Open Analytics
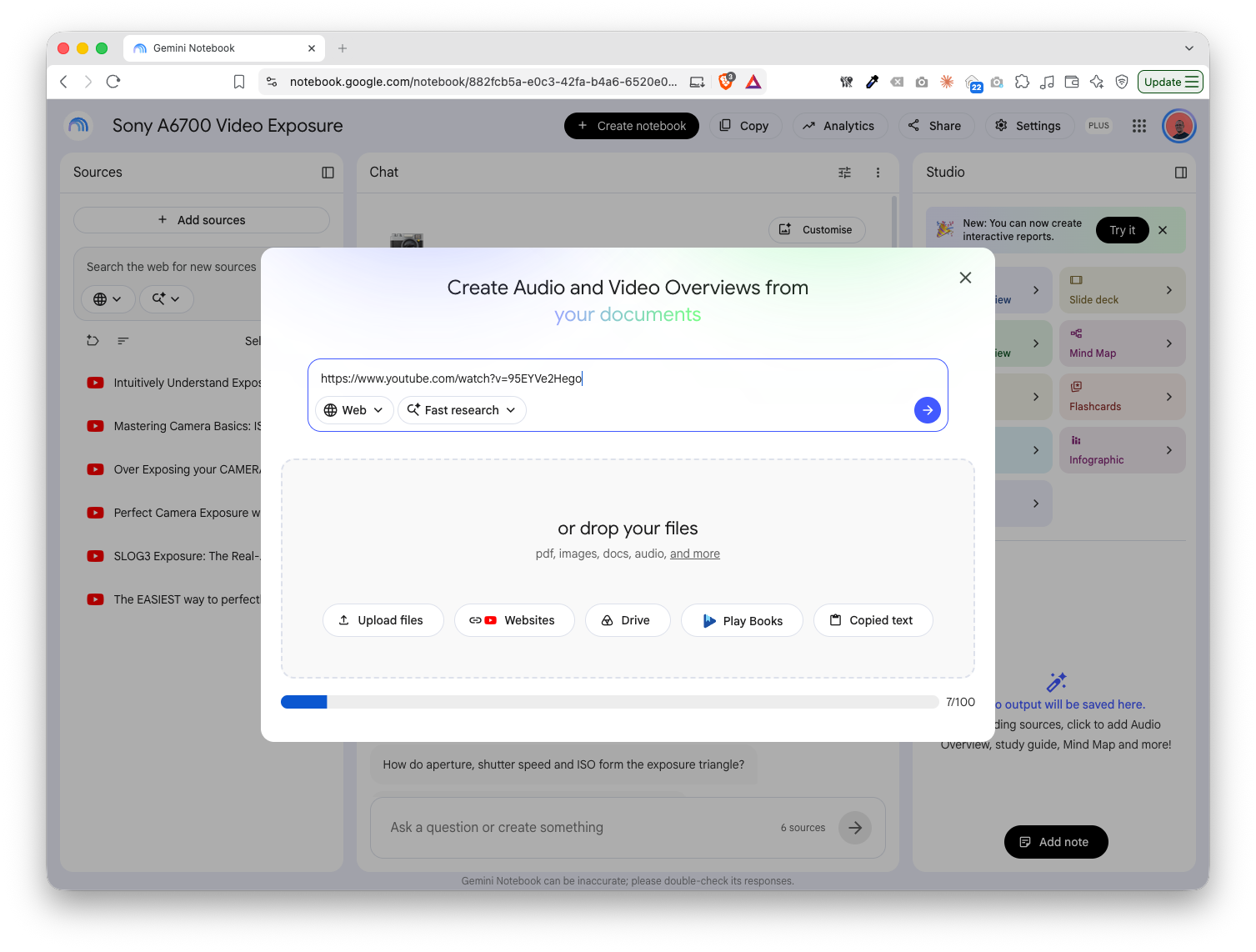Screen dimensions: 1256x952 (x=839, y=126)
